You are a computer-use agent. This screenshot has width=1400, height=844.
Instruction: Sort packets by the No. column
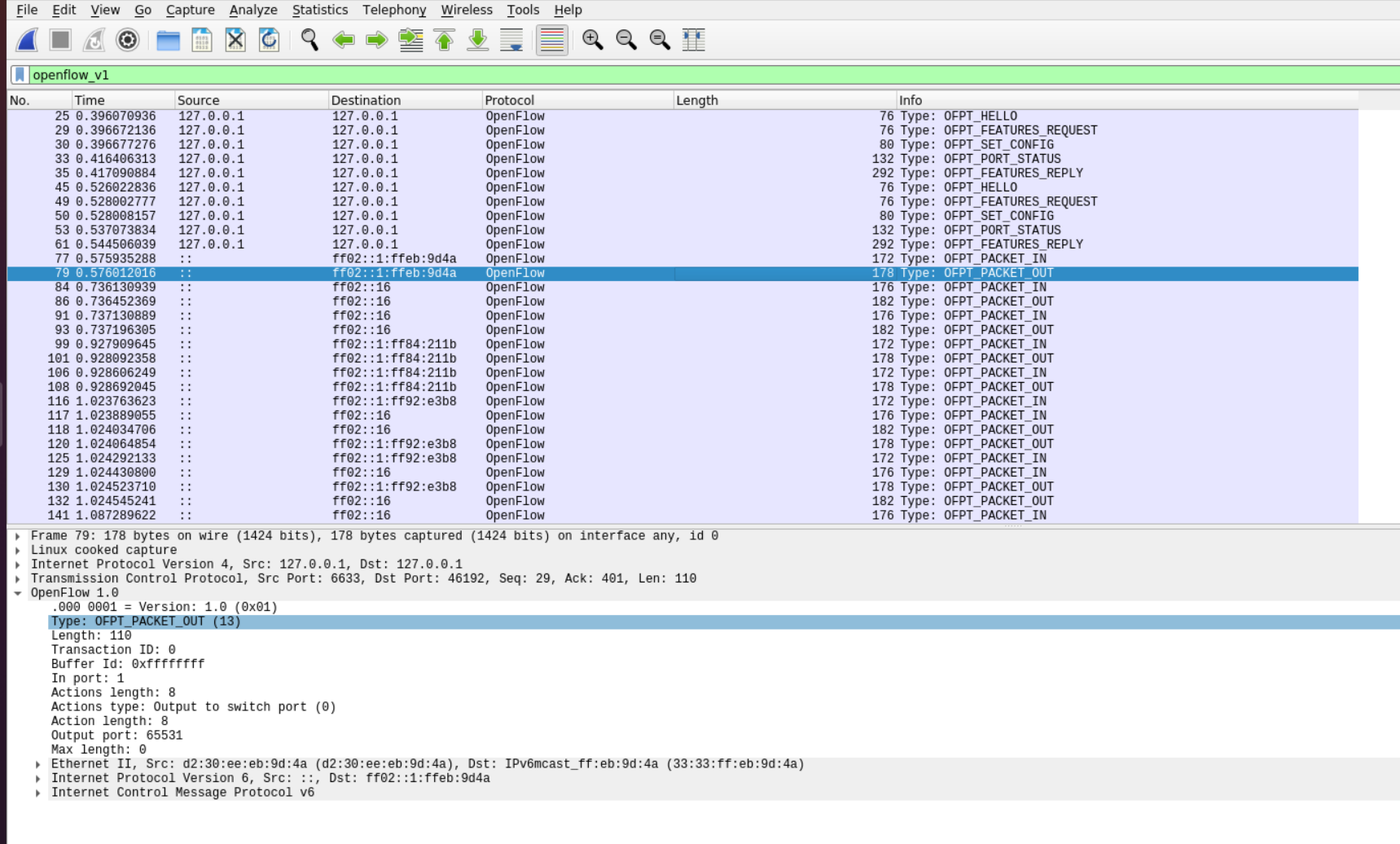[39, 100]
